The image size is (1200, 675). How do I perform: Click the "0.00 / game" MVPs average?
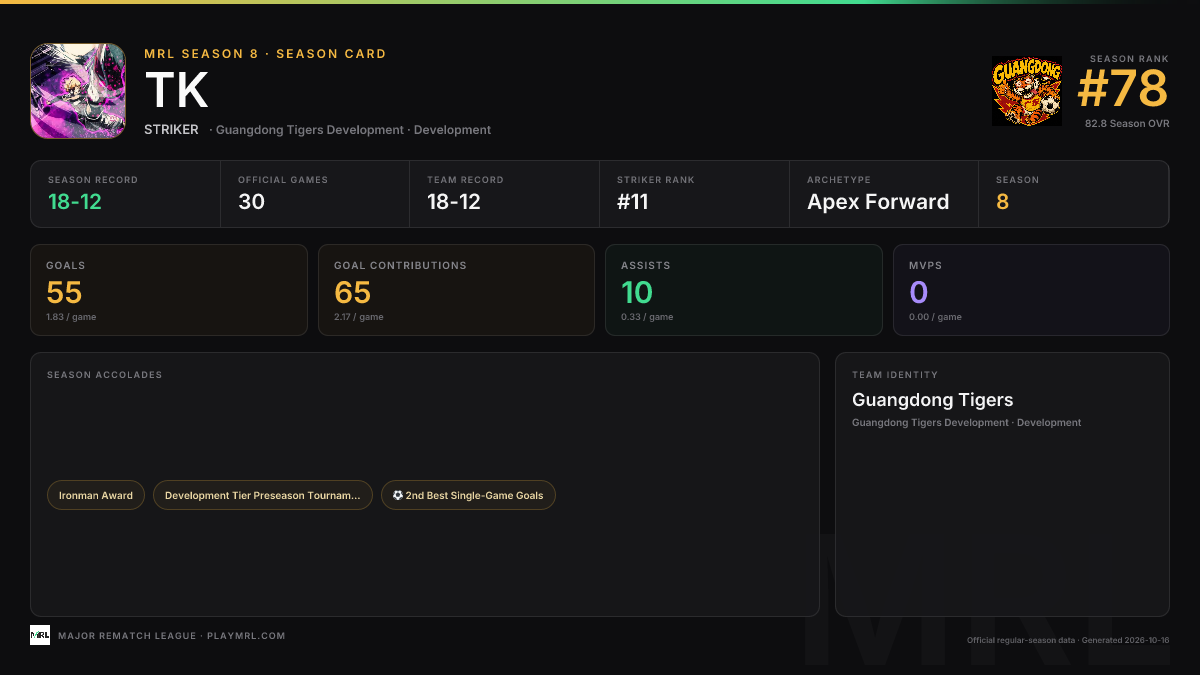coord(935,317)
